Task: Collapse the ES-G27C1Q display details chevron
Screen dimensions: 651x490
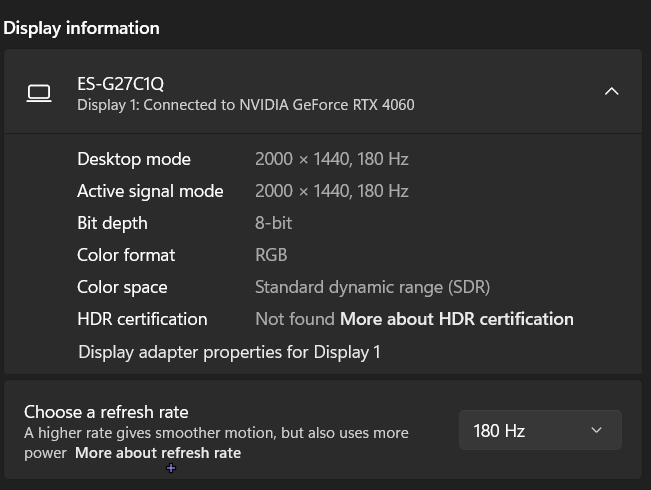Action: 611,91
